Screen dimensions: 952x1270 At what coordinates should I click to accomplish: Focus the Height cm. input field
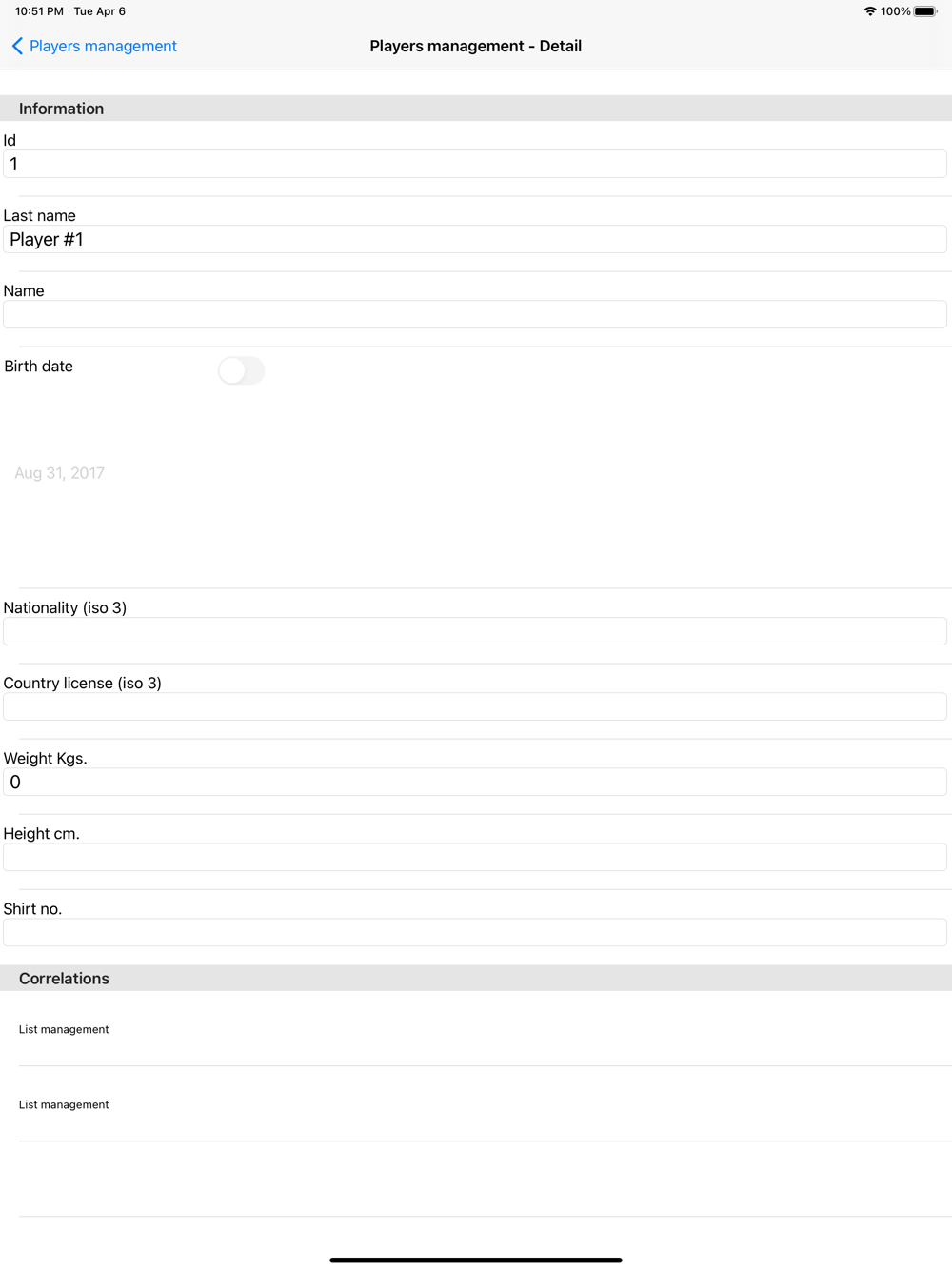(x=475, y=857)
